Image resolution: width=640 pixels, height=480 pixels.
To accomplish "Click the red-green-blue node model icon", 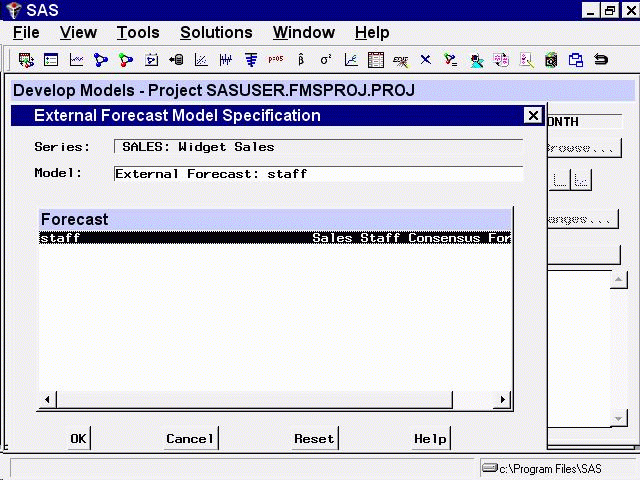I will [x=126, y=60].
